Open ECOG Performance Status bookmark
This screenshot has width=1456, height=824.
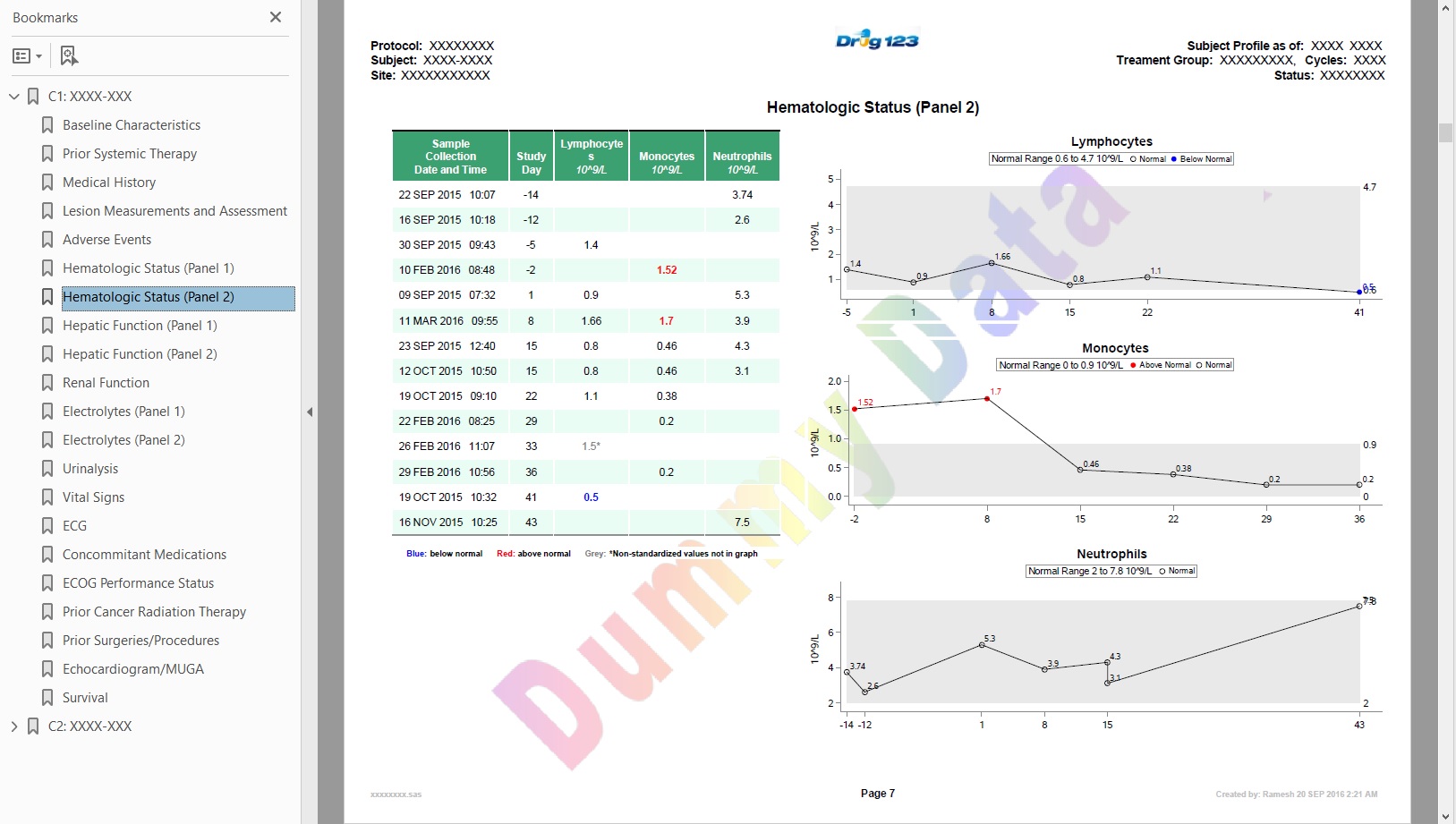point(138,583)
